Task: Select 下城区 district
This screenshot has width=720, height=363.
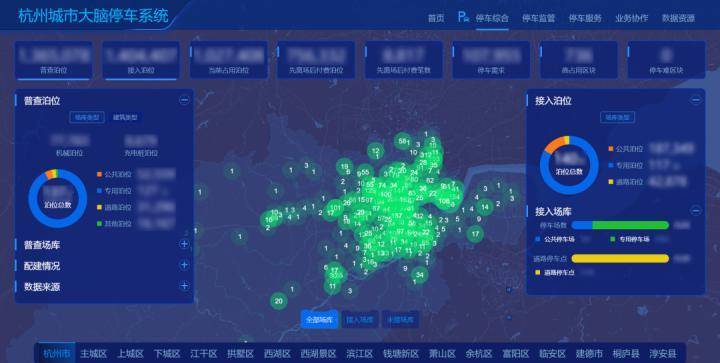Action: pos(167,354)
